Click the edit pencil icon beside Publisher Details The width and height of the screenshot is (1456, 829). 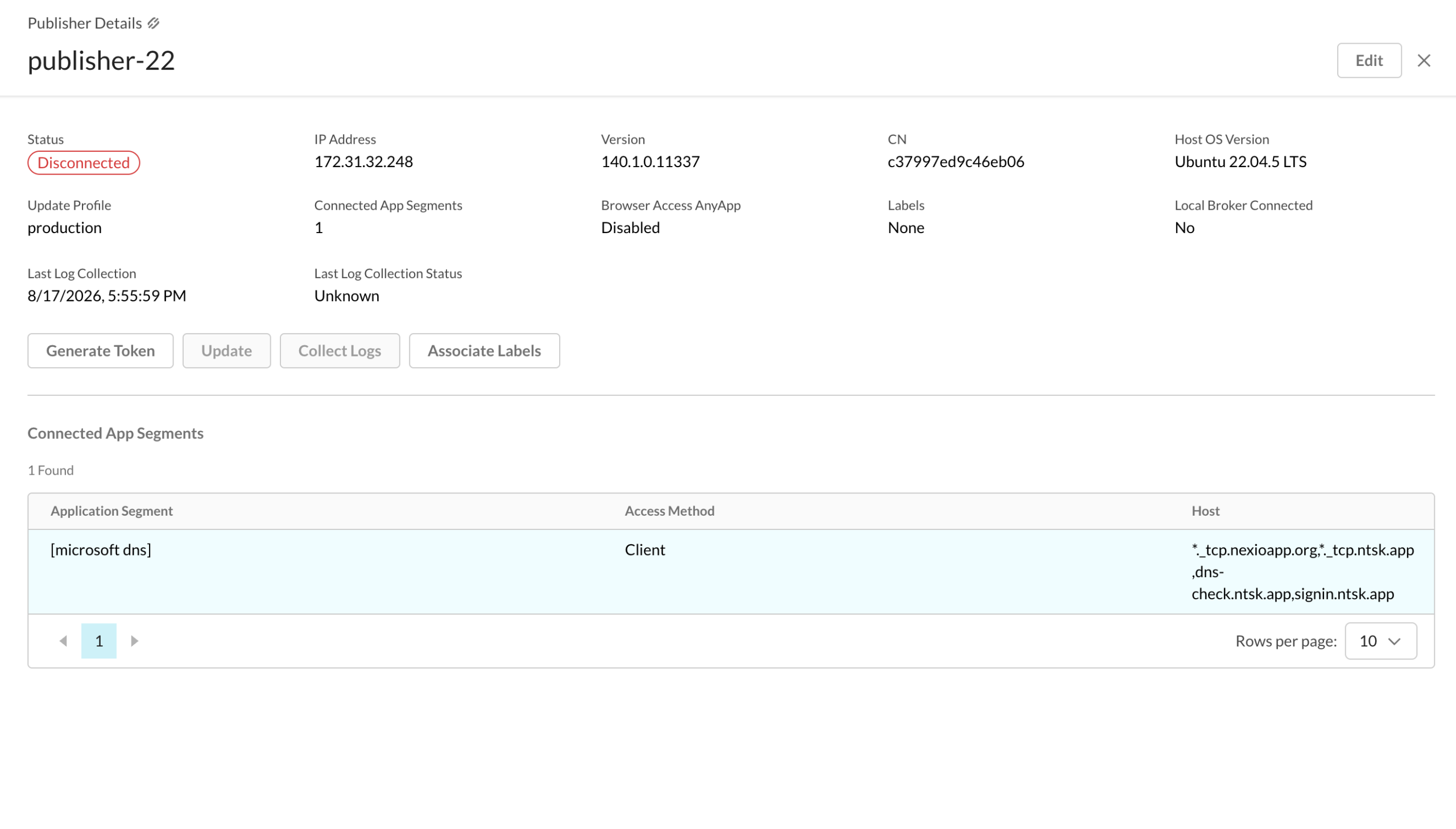pos(153,23)
